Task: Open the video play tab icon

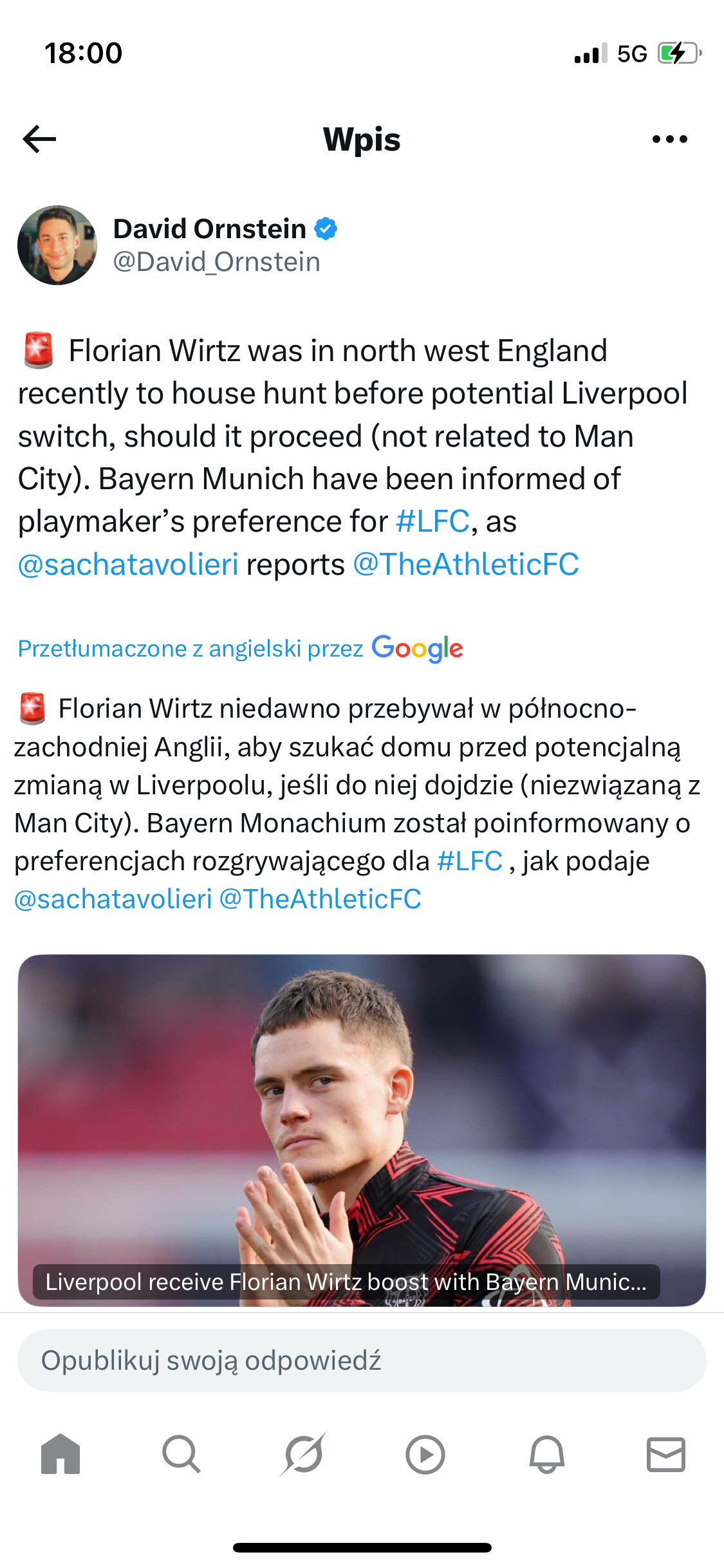Action: 425,1454
